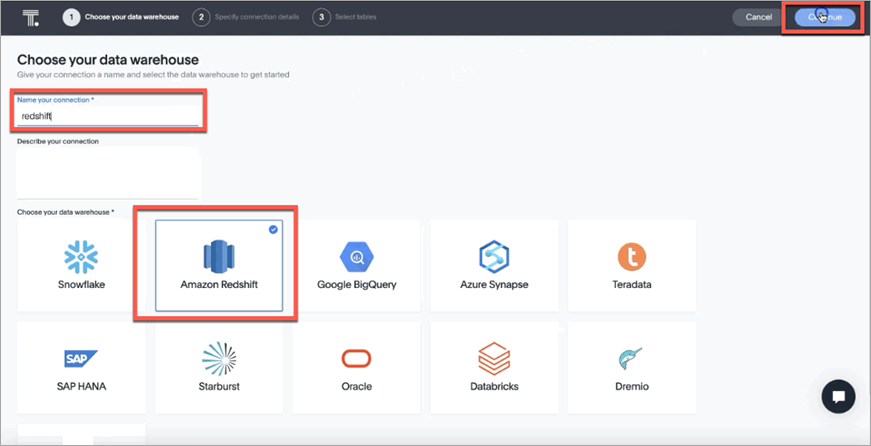This screenshot has height=446, width=871.
Task: Go to step 2 Specify connection details
Action: [246, 17]
